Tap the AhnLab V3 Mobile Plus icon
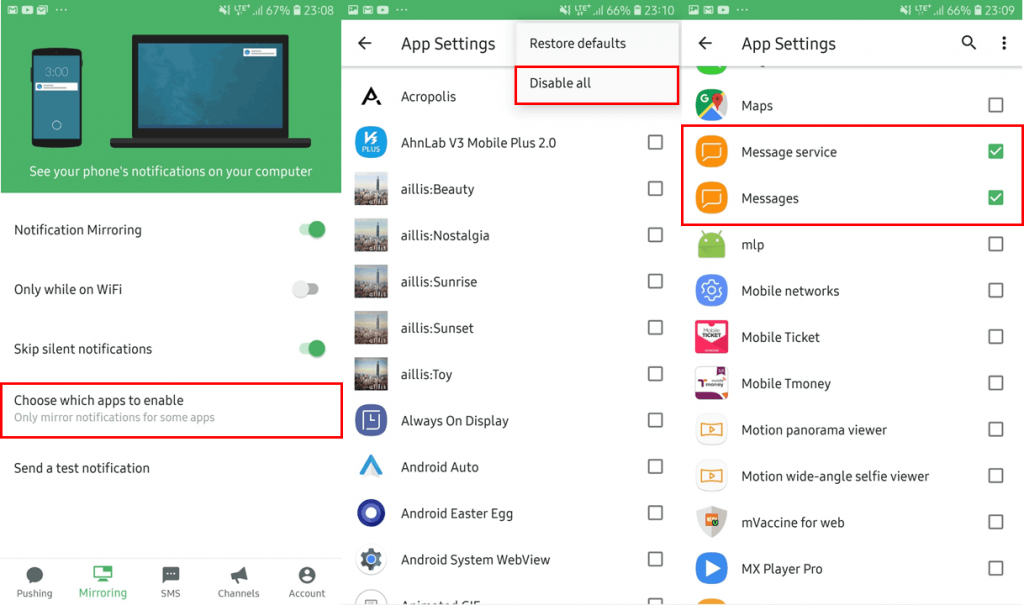 [371, 142]
